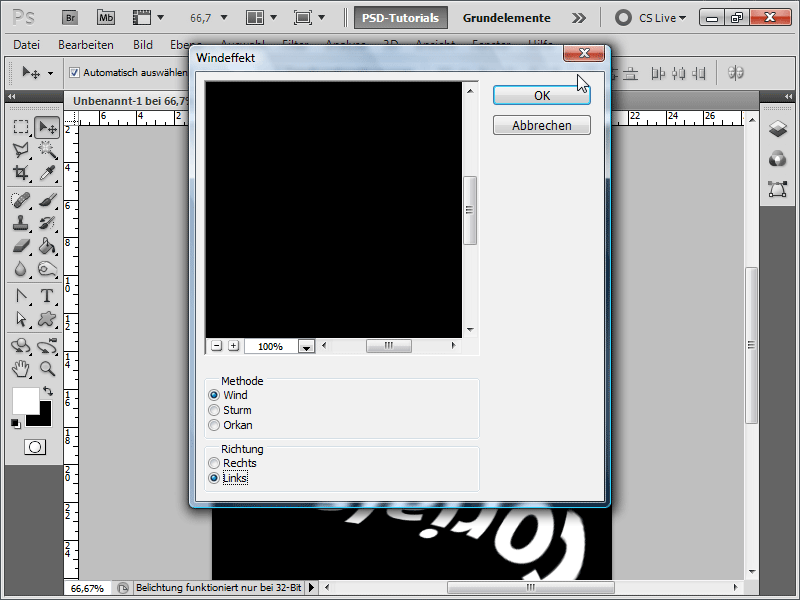Select the Move tool in toolbox

47,127
